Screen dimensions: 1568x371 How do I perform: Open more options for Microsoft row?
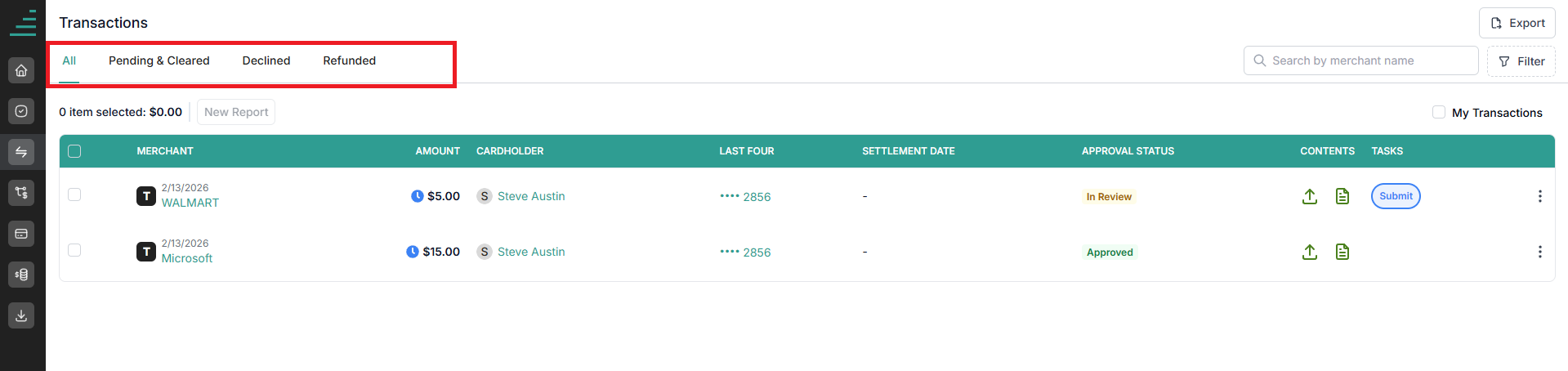(1540, 252)
